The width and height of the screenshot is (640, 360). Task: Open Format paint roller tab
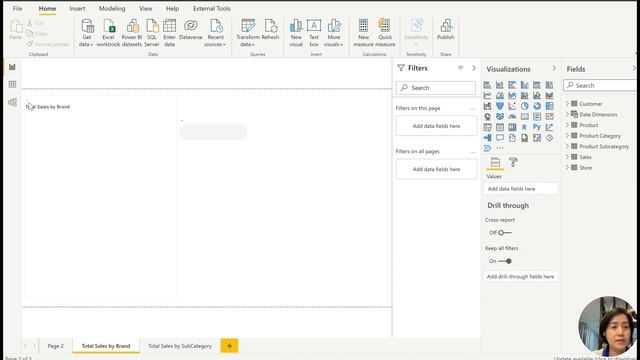[x=513, y=162]
